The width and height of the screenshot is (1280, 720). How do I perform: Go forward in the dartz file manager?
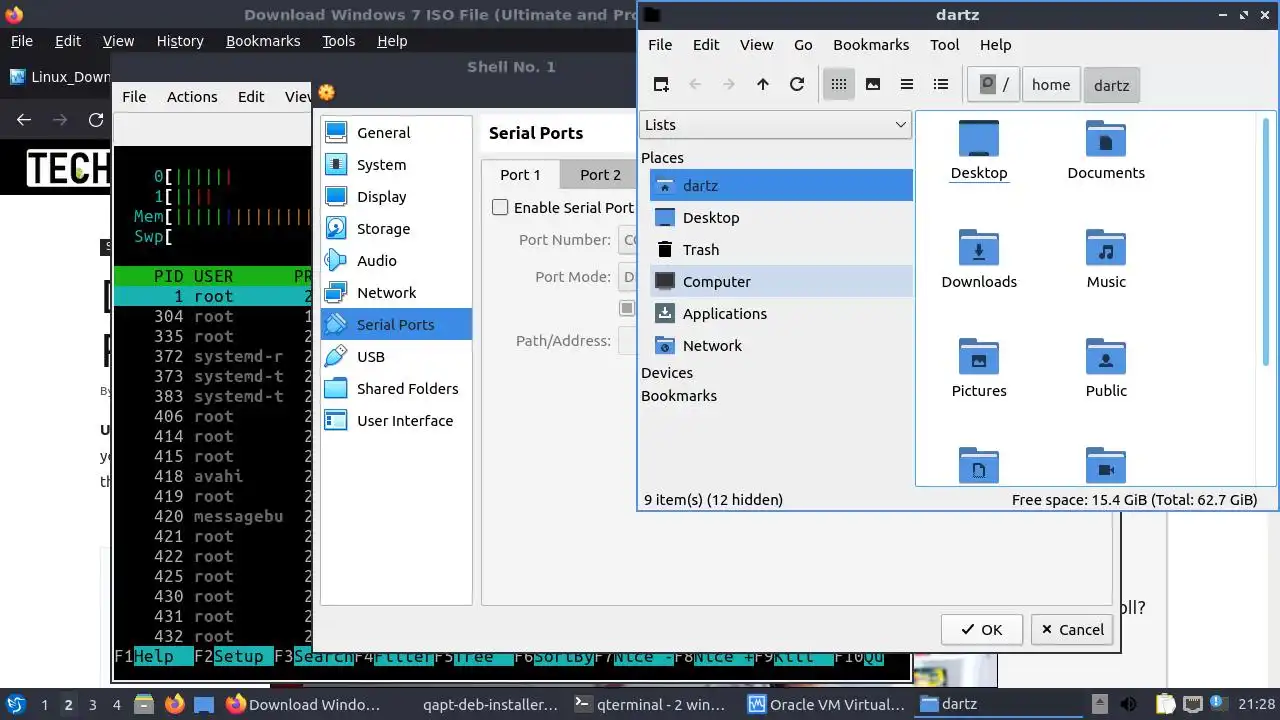coord(729,85)
